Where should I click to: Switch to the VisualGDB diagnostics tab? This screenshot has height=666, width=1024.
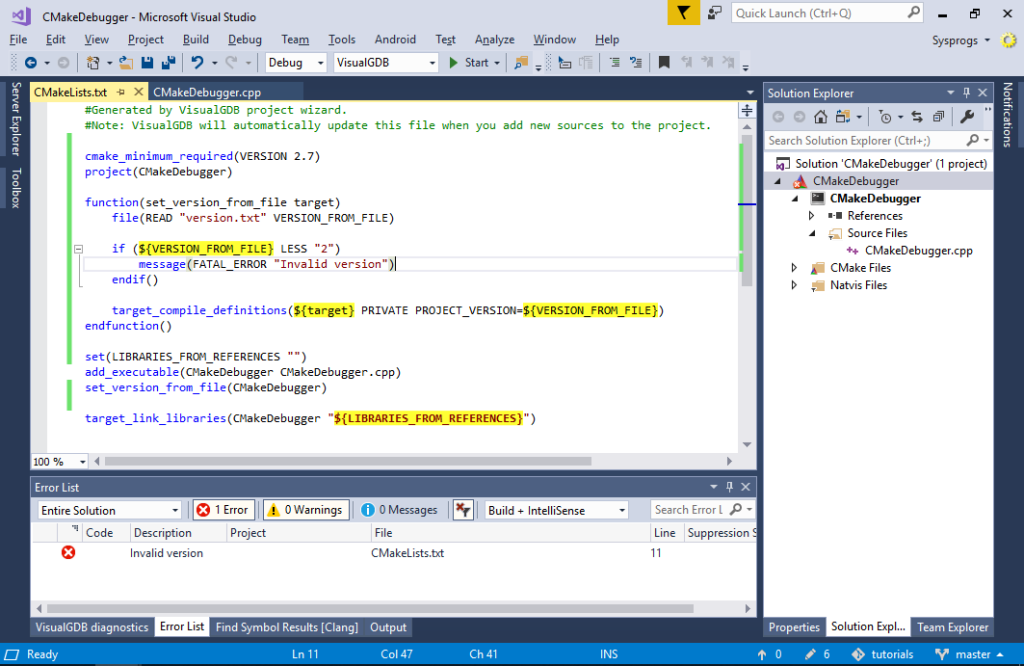pyautogui.click(x=92, y=627)
